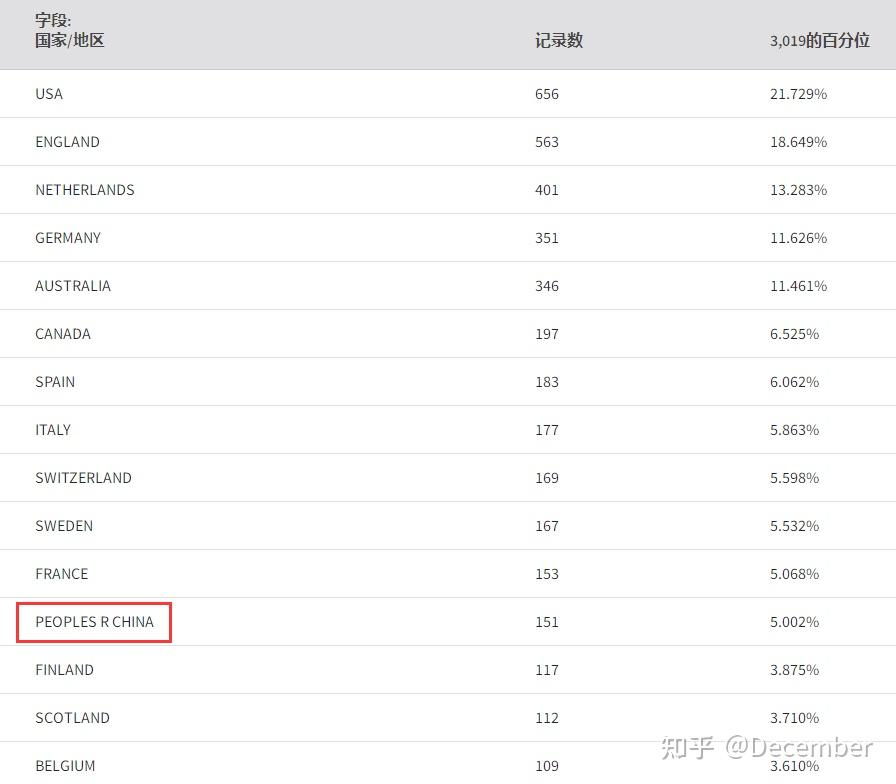Click the 国家/地区 field header
Image resolution: width=896 pixels, height=784 pixels.
tap(70, 41)
